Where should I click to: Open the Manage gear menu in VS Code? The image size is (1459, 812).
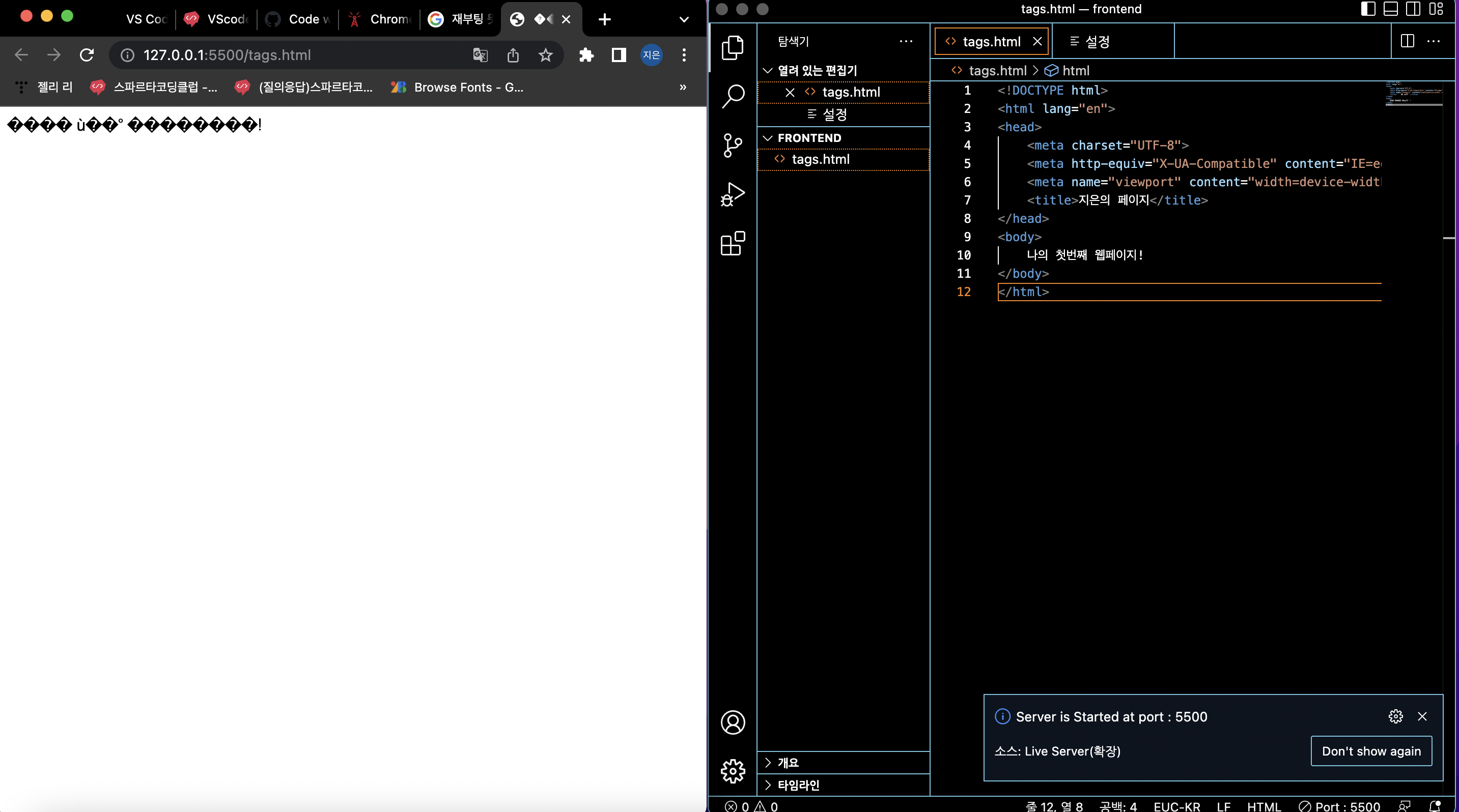tap(733, 771)
